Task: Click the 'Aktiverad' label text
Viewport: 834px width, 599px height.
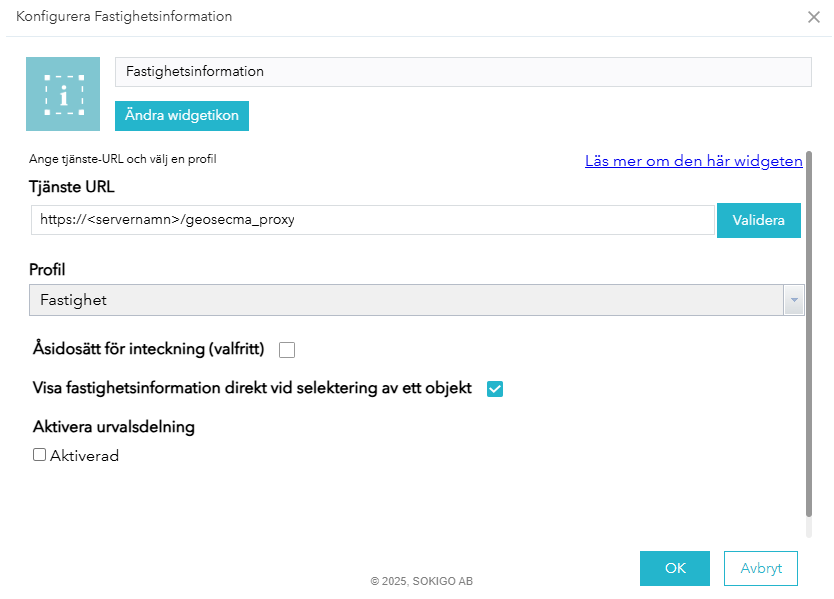Action: pos(84,456)
